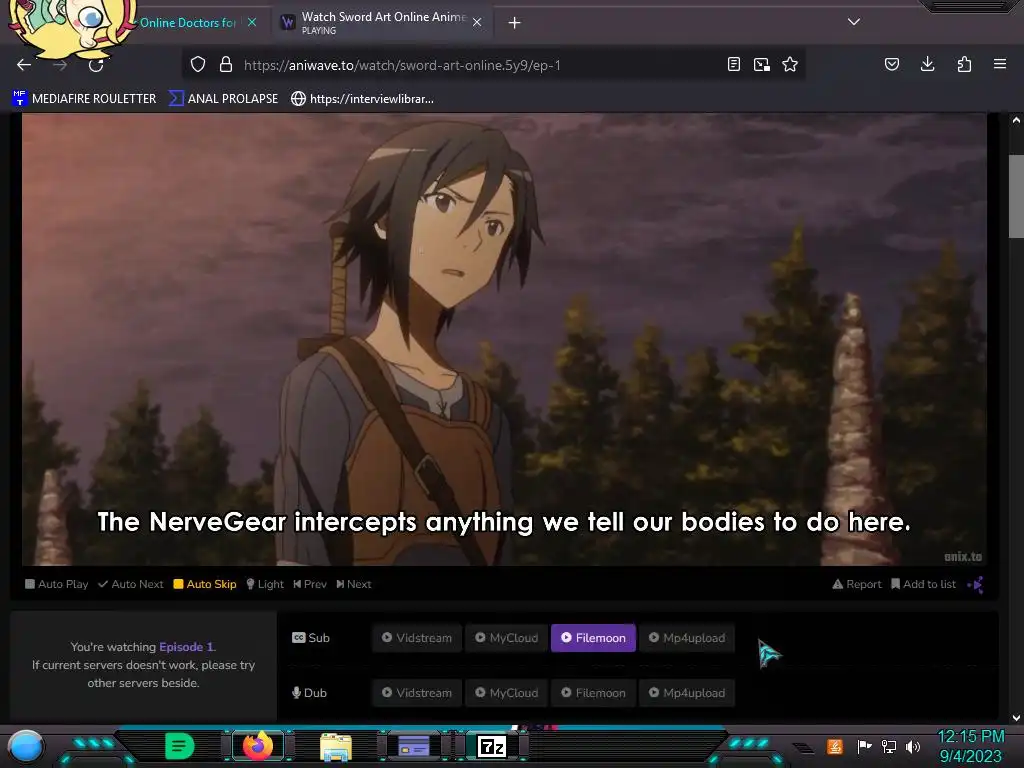
Task: Click the page scrollbar thumb
Action: 1016,197
